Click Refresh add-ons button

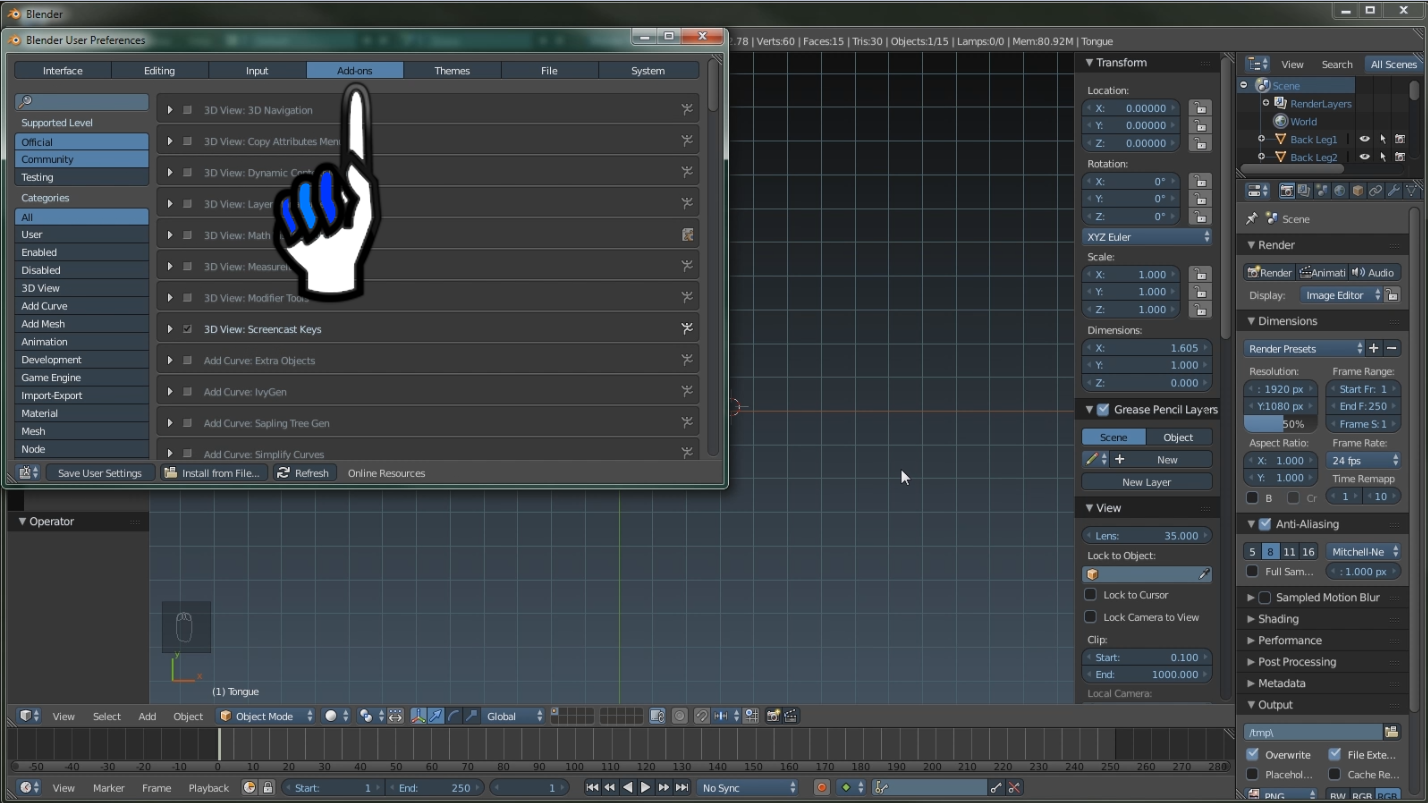pyautogui.click(x=304, y=473)
